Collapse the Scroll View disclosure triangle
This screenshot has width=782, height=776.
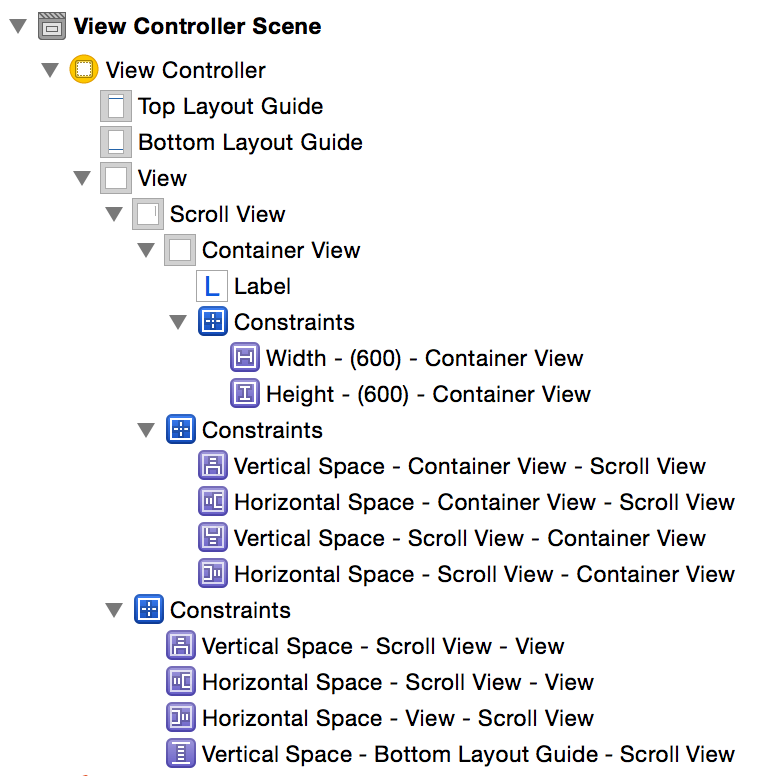coord(114,215)
